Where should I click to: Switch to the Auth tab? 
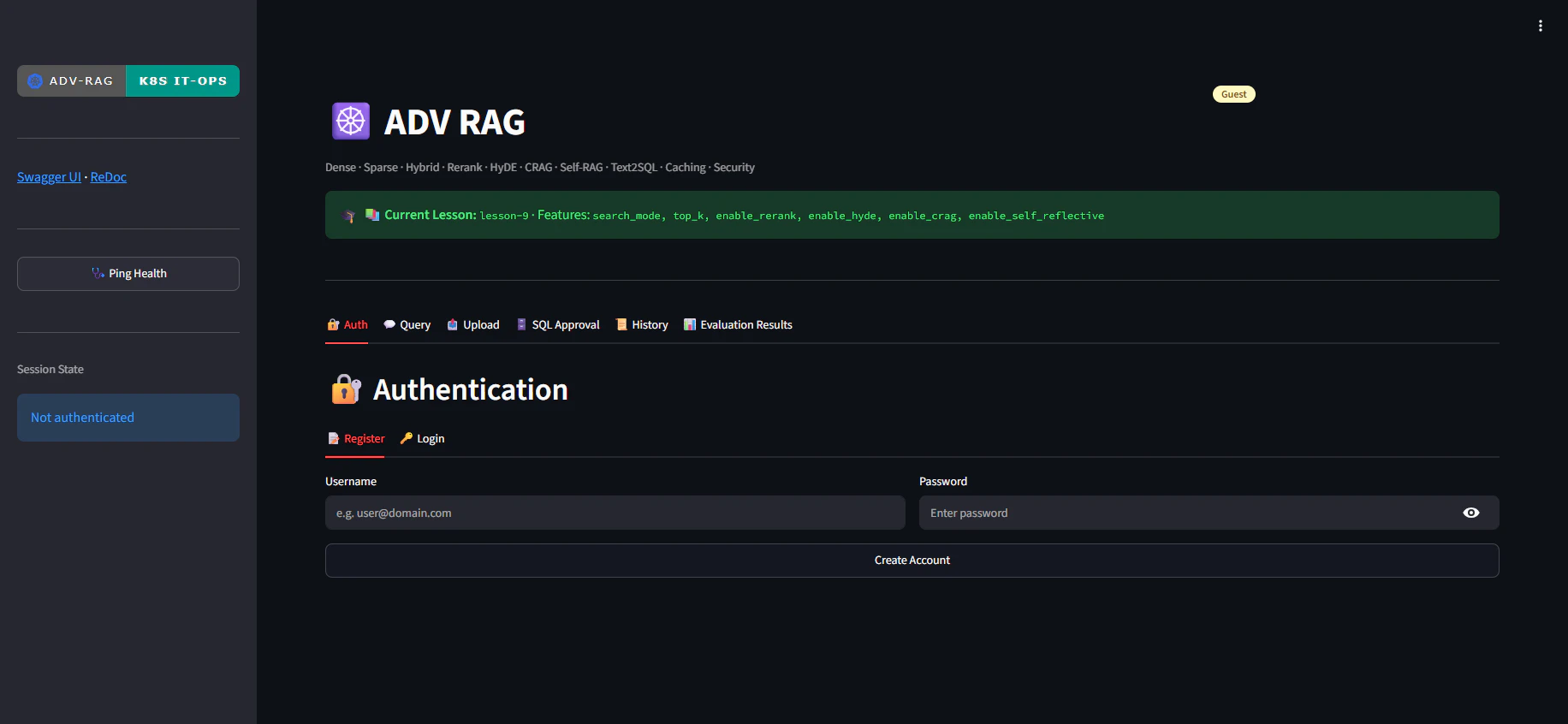[347, 325]
